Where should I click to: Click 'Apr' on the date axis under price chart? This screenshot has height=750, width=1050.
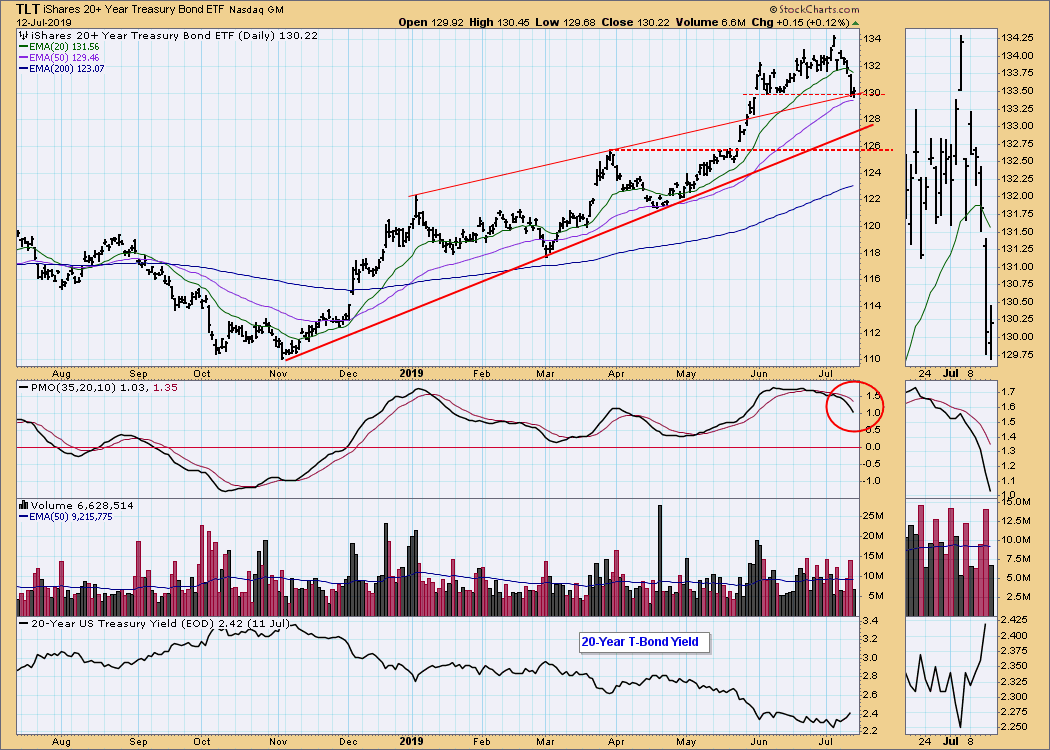click(x=616, y=374)
